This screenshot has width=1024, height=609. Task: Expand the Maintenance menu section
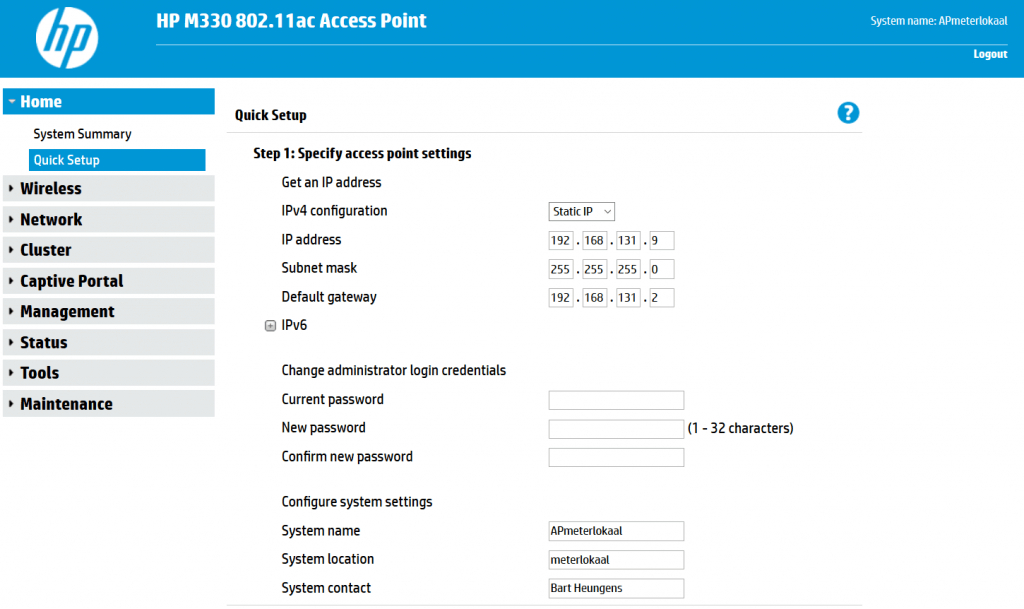(x=108, y=404)
